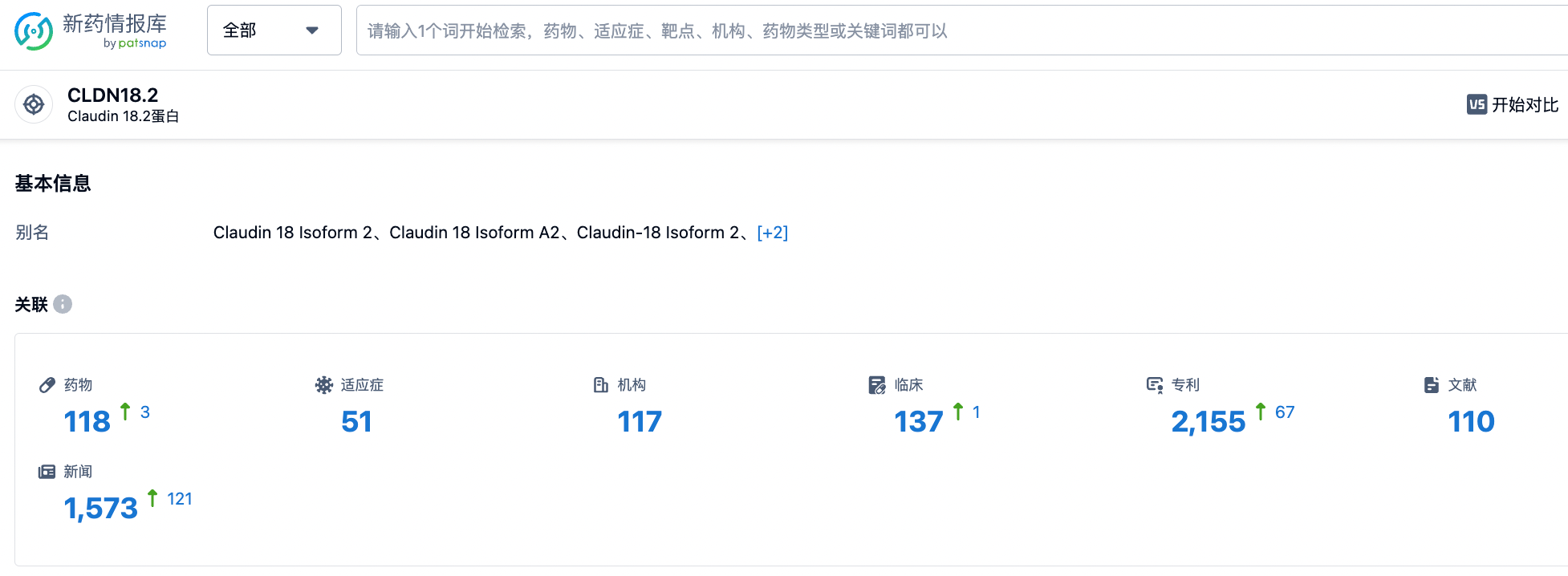Click the search input field
Image resolution: width=1568 pixels, height=576 pixels.
pyautogui.click(x=961, y=30)
